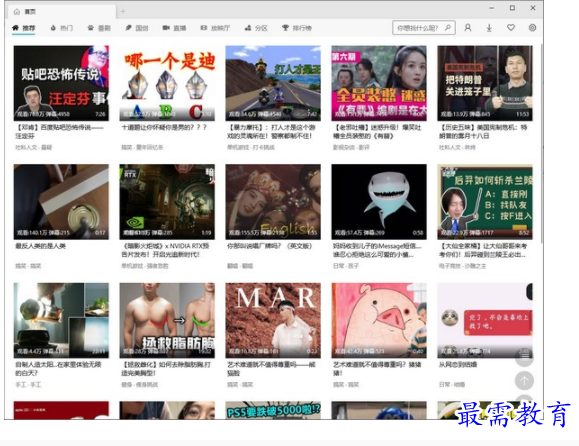This screenshot has width=579, height=446.
Task: Add a new tab with plus icon
Action: [123, 11]
